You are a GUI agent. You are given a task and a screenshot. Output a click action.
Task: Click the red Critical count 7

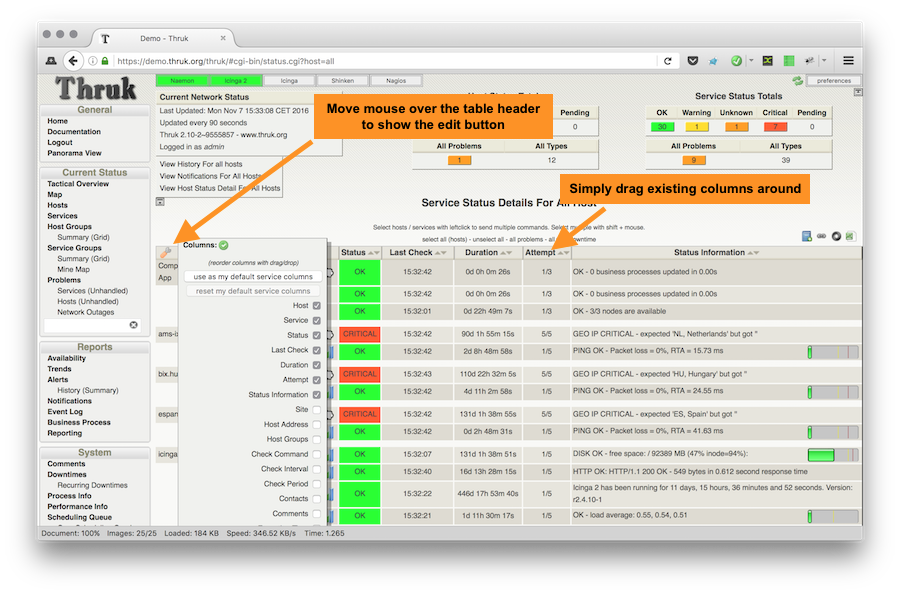pos(775,127)
